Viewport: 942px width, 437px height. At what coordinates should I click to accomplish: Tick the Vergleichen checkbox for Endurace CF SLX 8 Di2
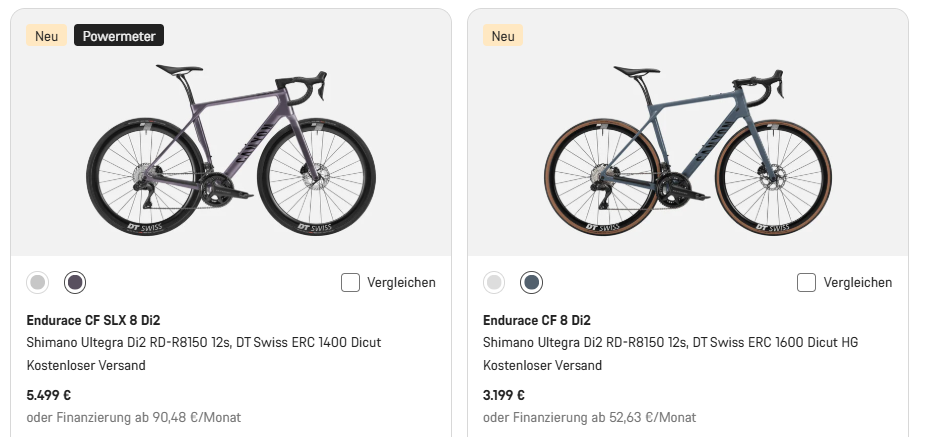tap(350, 283)
